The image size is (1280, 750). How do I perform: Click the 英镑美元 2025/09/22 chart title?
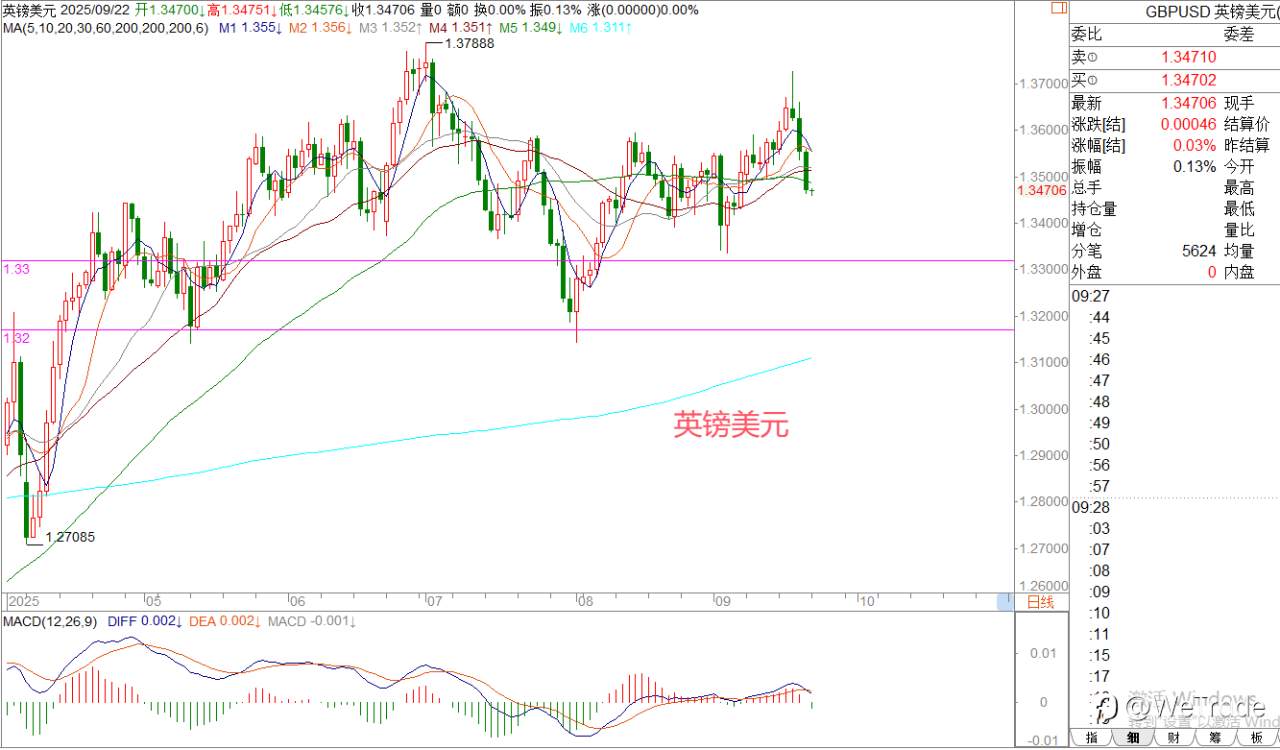(x=66, y=10)
